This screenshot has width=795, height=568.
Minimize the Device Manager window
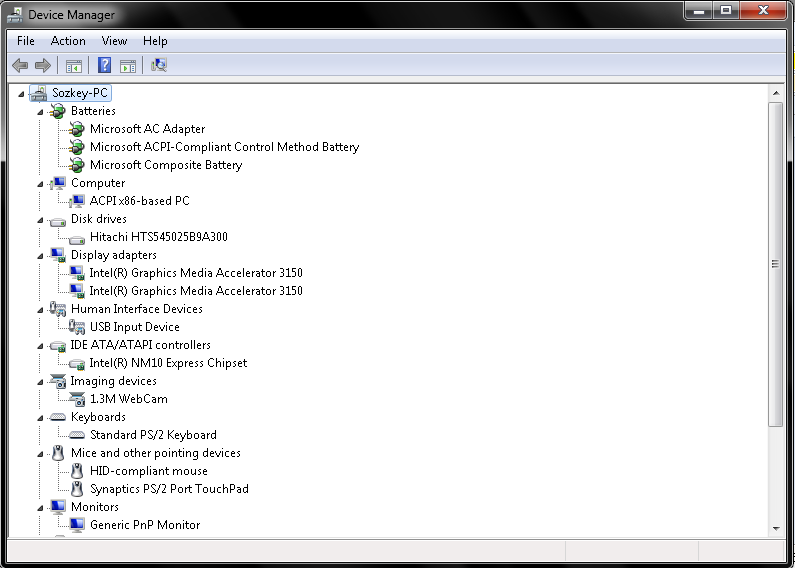[x=699, y=10]
